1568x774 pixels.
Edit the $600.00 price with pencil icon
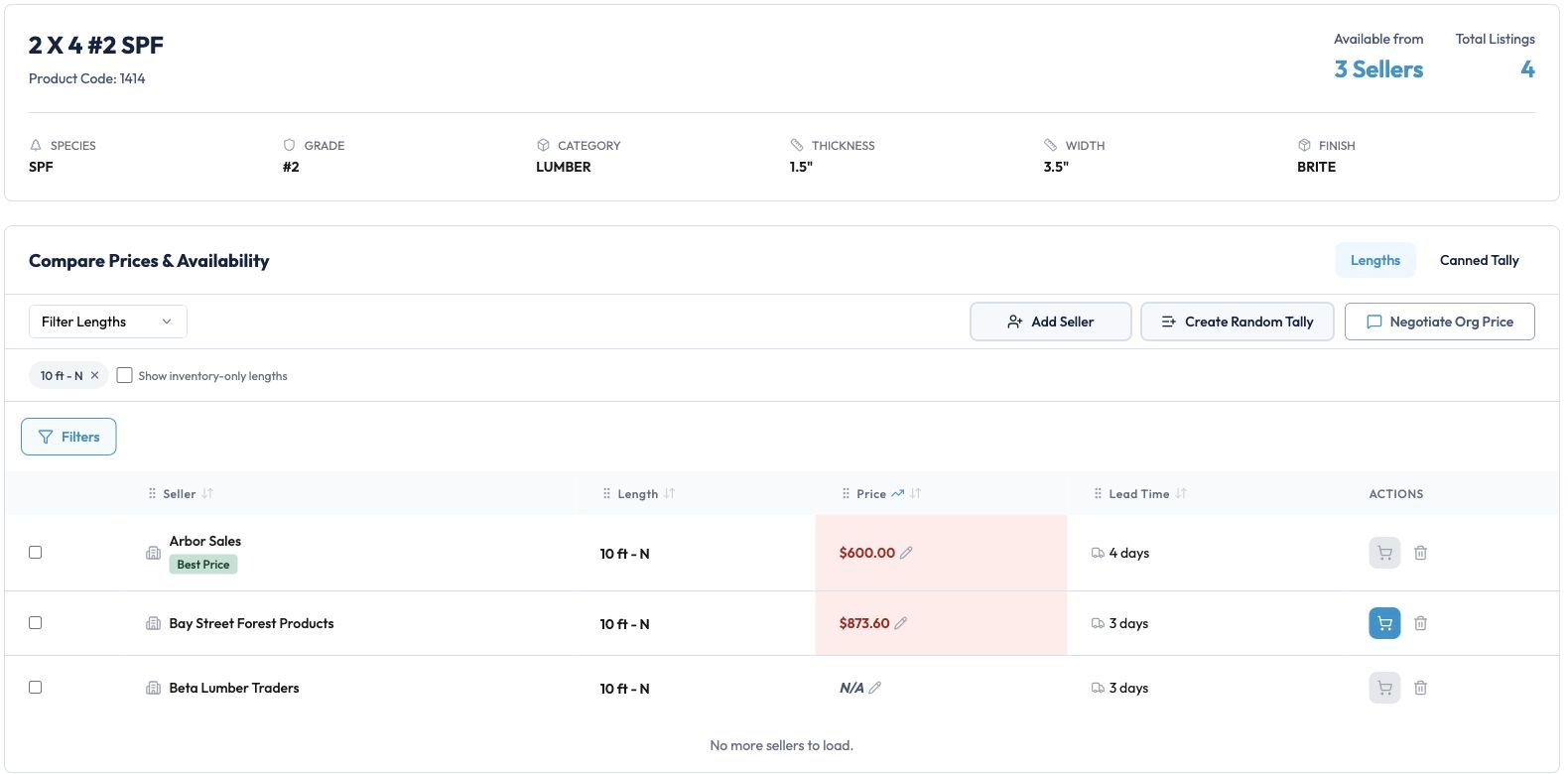click(x=906, y=553)
